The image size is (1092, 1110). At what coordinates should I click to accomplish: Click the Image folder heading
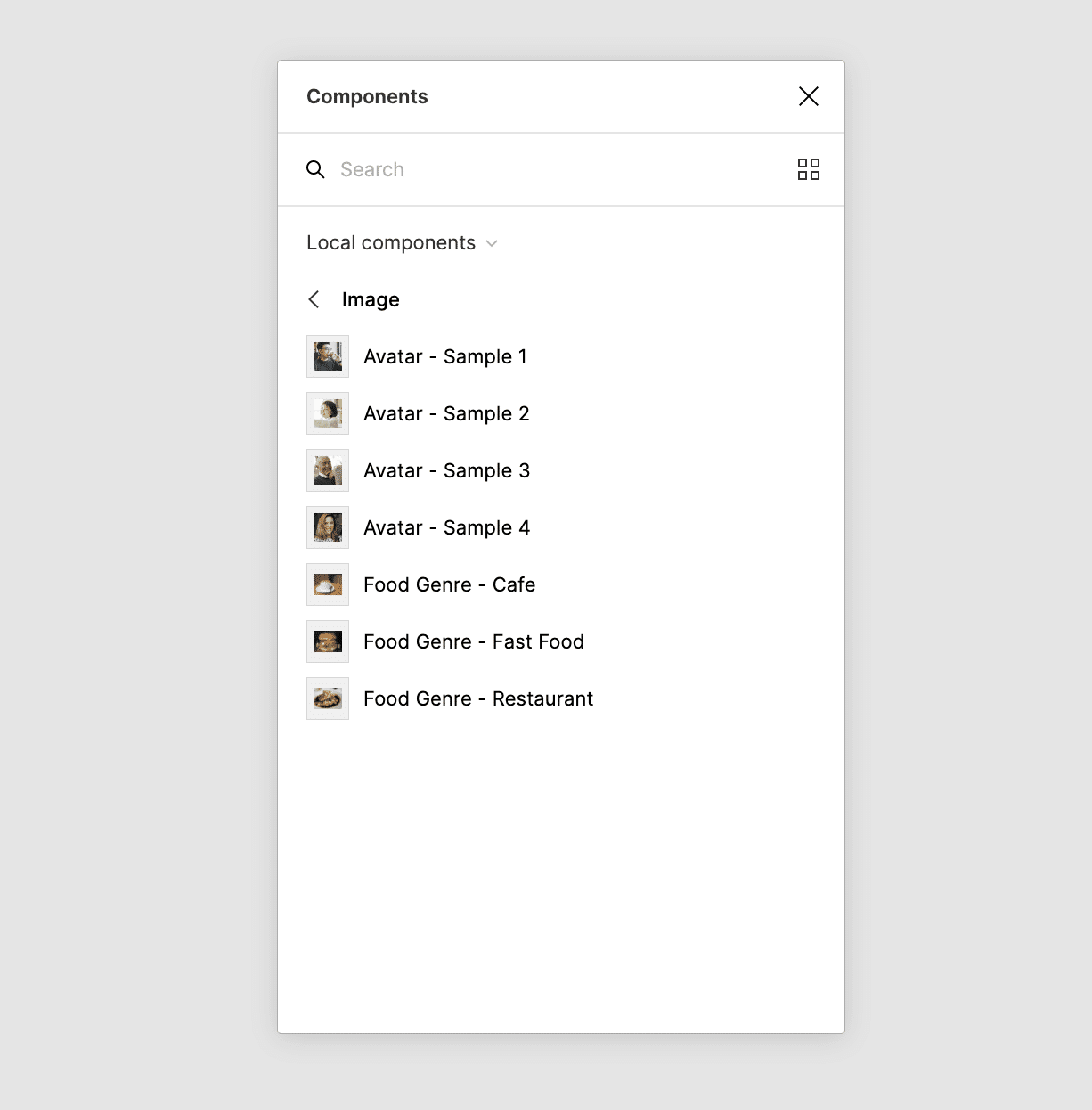pyautogui.click(x=371, y=299)
